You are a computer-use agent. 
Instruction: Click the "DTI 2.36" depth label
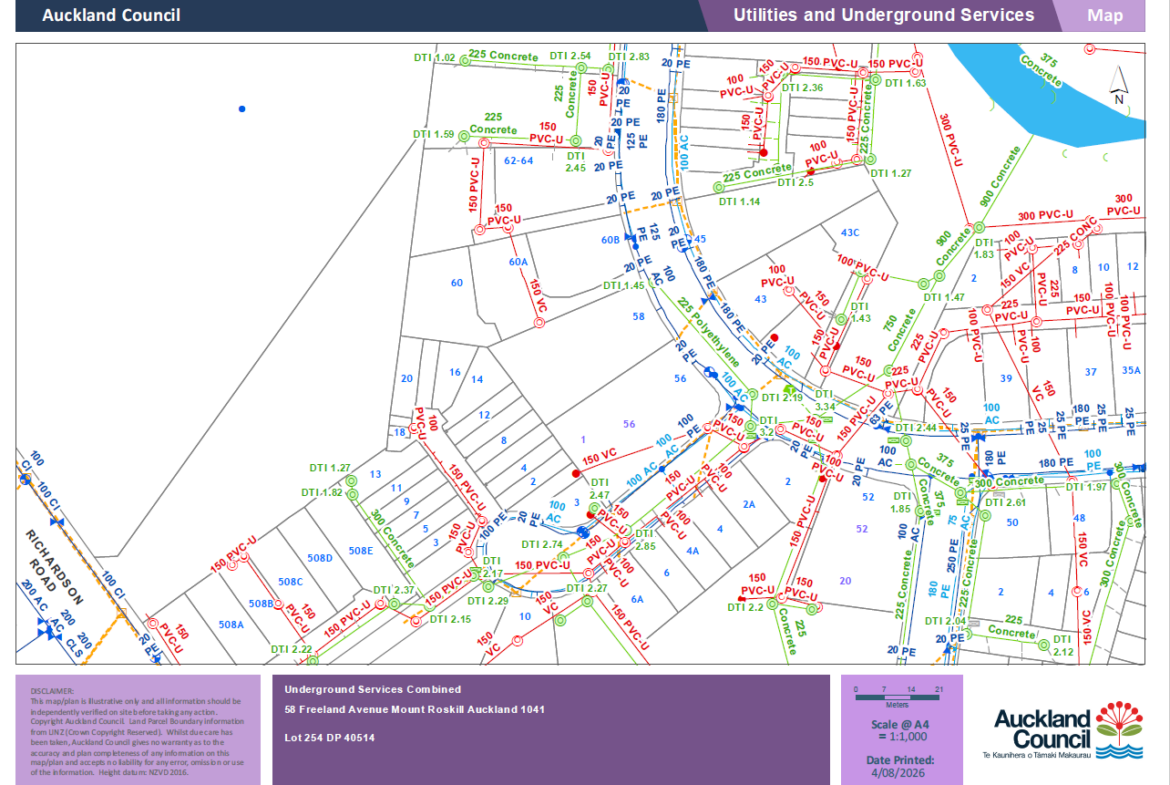[x=802, y=87]
